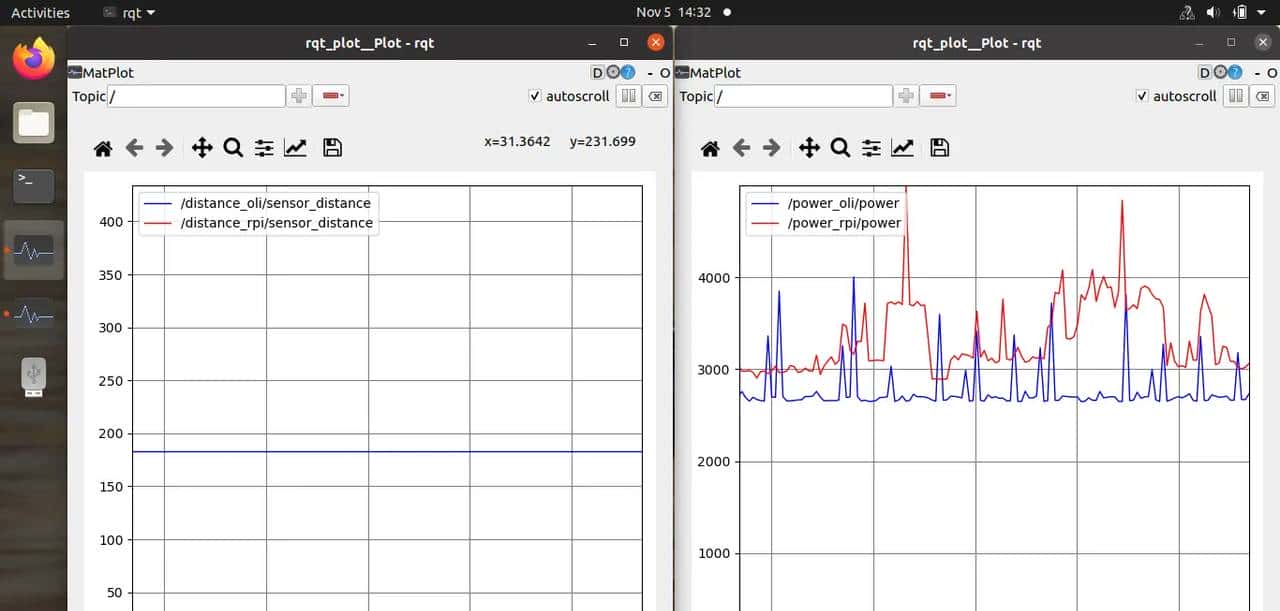Click the pan tool in distance plot toolbar
1280x611 pixels.
pos(202,148)
